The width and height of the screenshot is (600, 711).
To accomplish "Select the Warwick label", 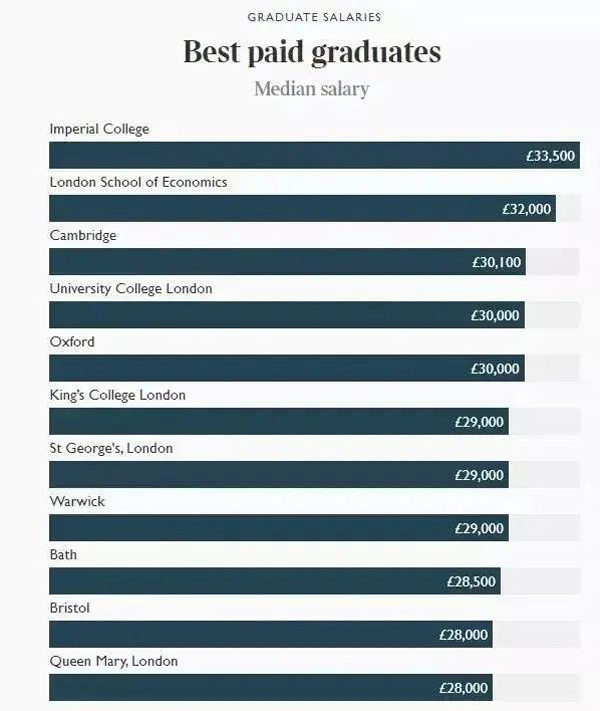I will point(77,501).
